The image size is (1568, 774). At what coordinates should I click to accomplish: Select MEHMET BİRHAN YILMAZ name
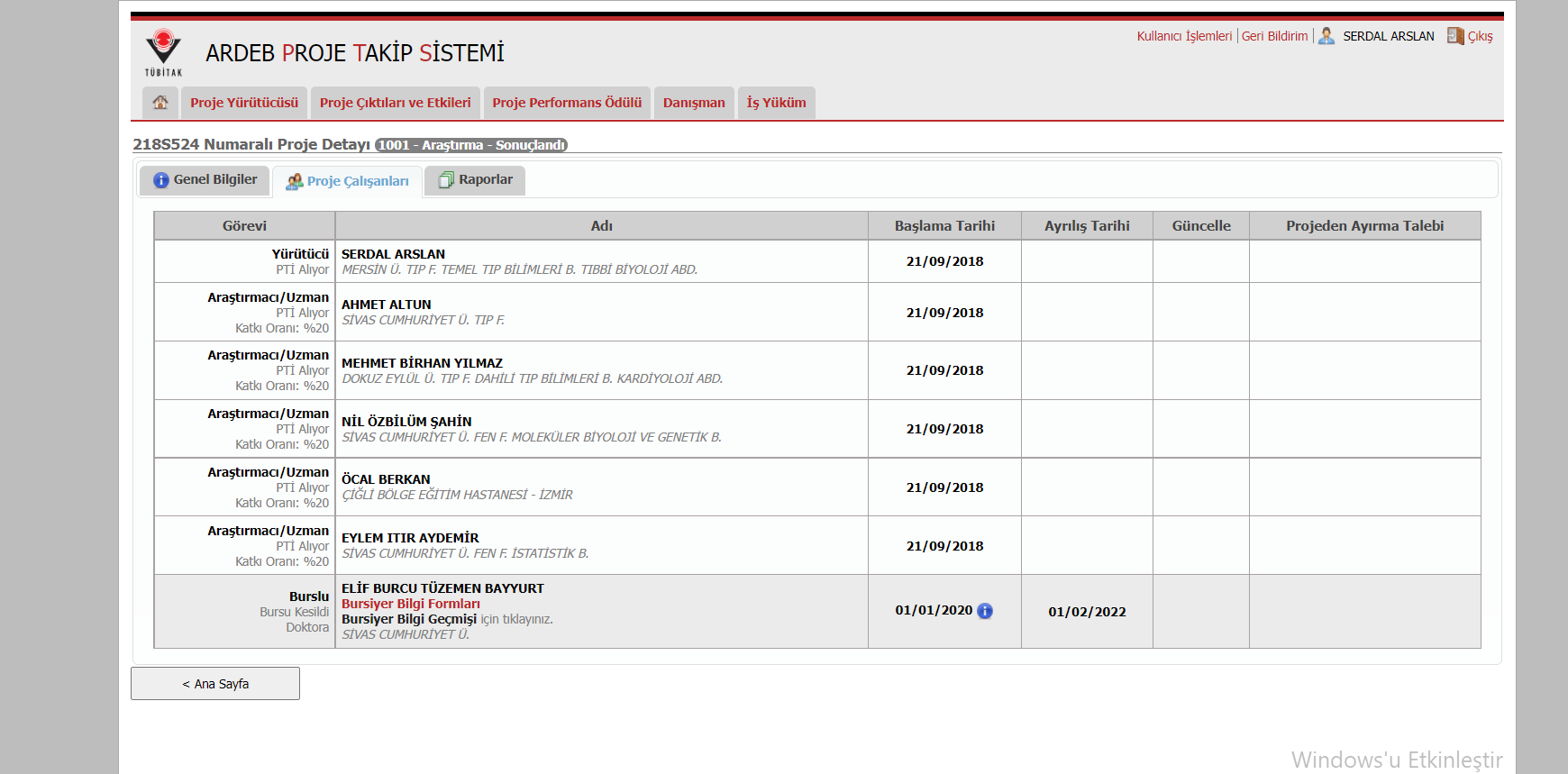422,363
